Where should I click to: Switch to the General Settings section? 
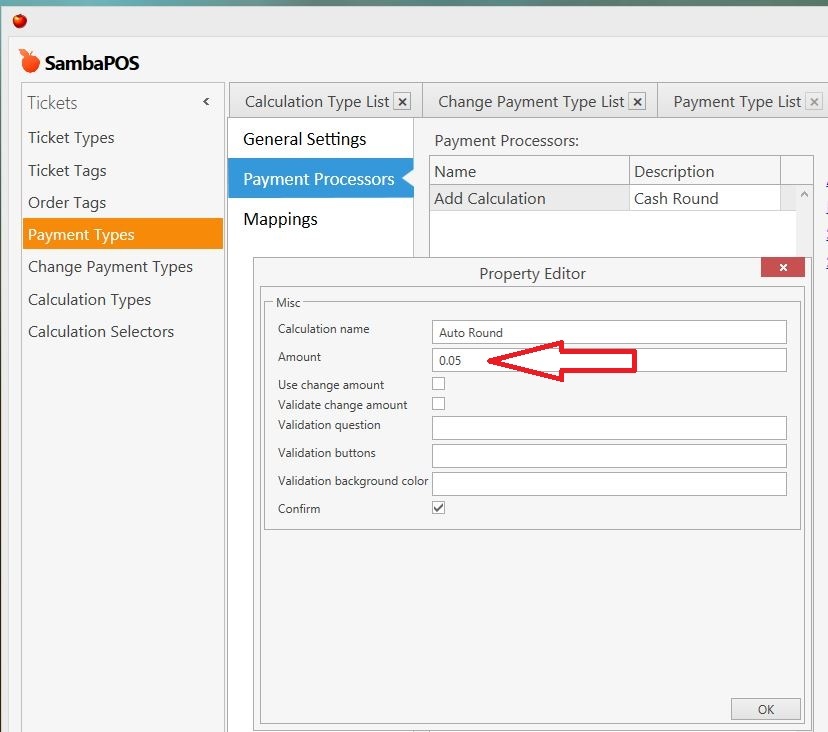(303, 139)
